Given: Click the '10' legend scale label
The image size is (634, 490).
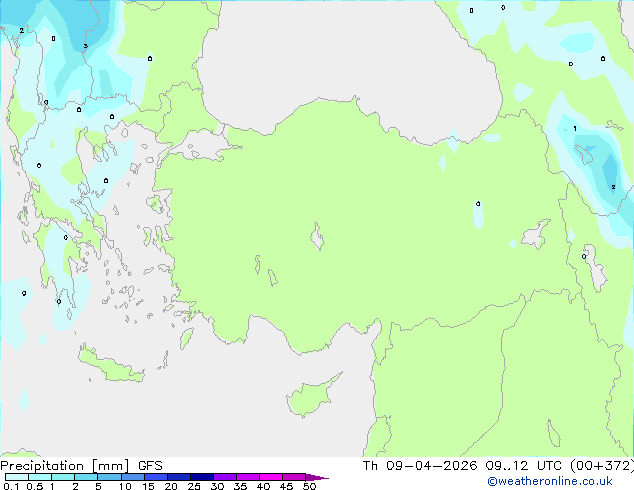Looking at the screenshot, I should click(125, 486).
